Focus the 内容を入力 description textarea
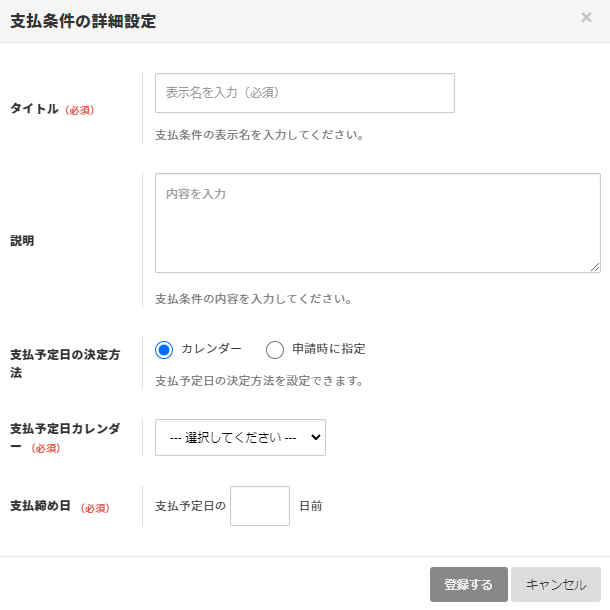This screenshot has width=610, height=610. (377, 223)
